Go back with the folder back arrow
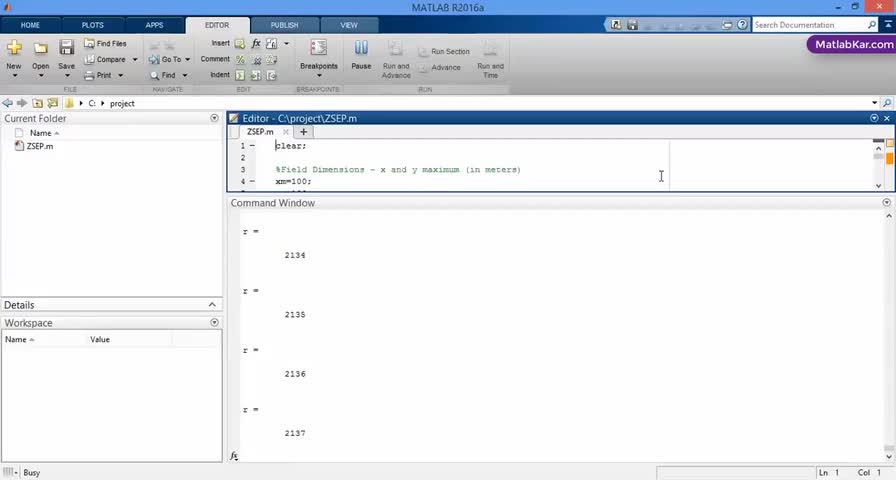This screenshot has height=480, width=896. click(x=7, y=103)
